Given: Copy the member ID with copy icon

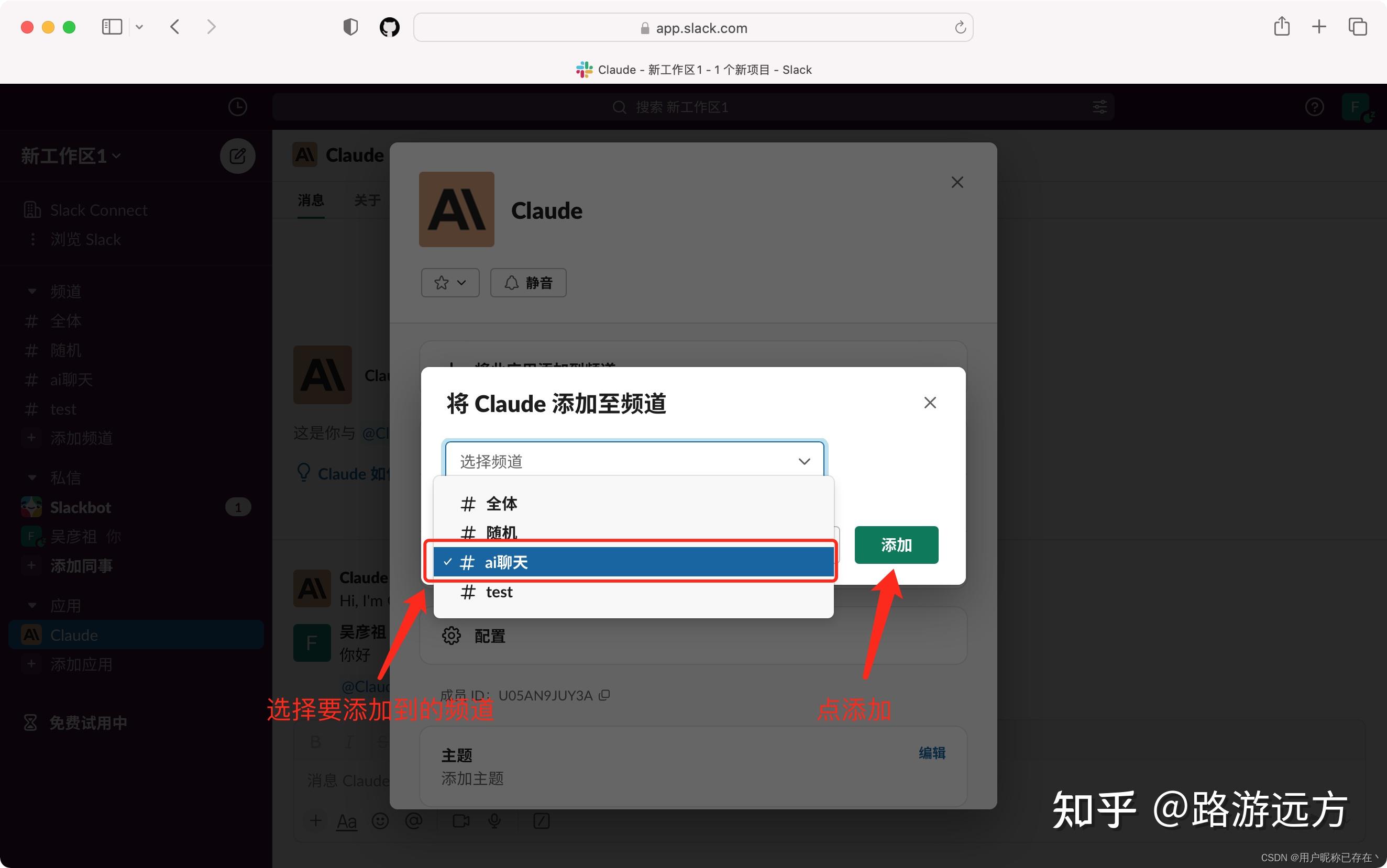Looking at the screenshot, I should 603,695.
